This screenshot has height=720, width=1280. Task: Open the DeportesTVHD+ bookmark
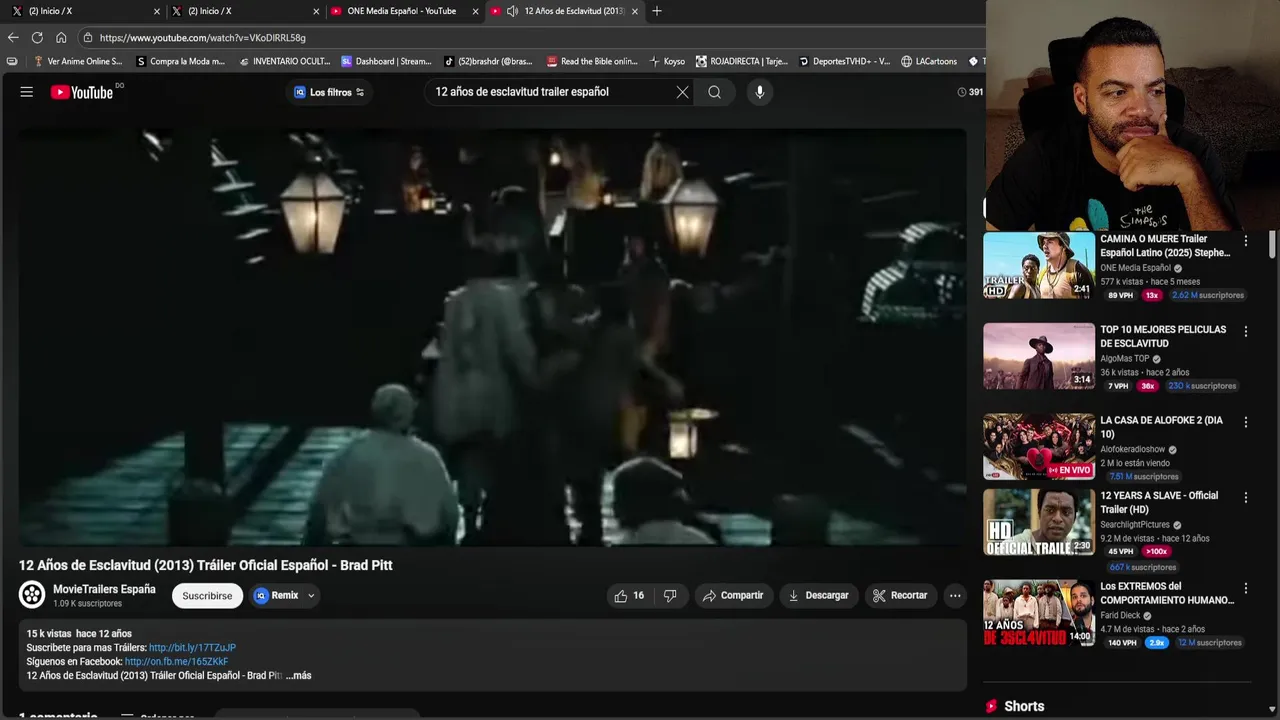(844, 61)
